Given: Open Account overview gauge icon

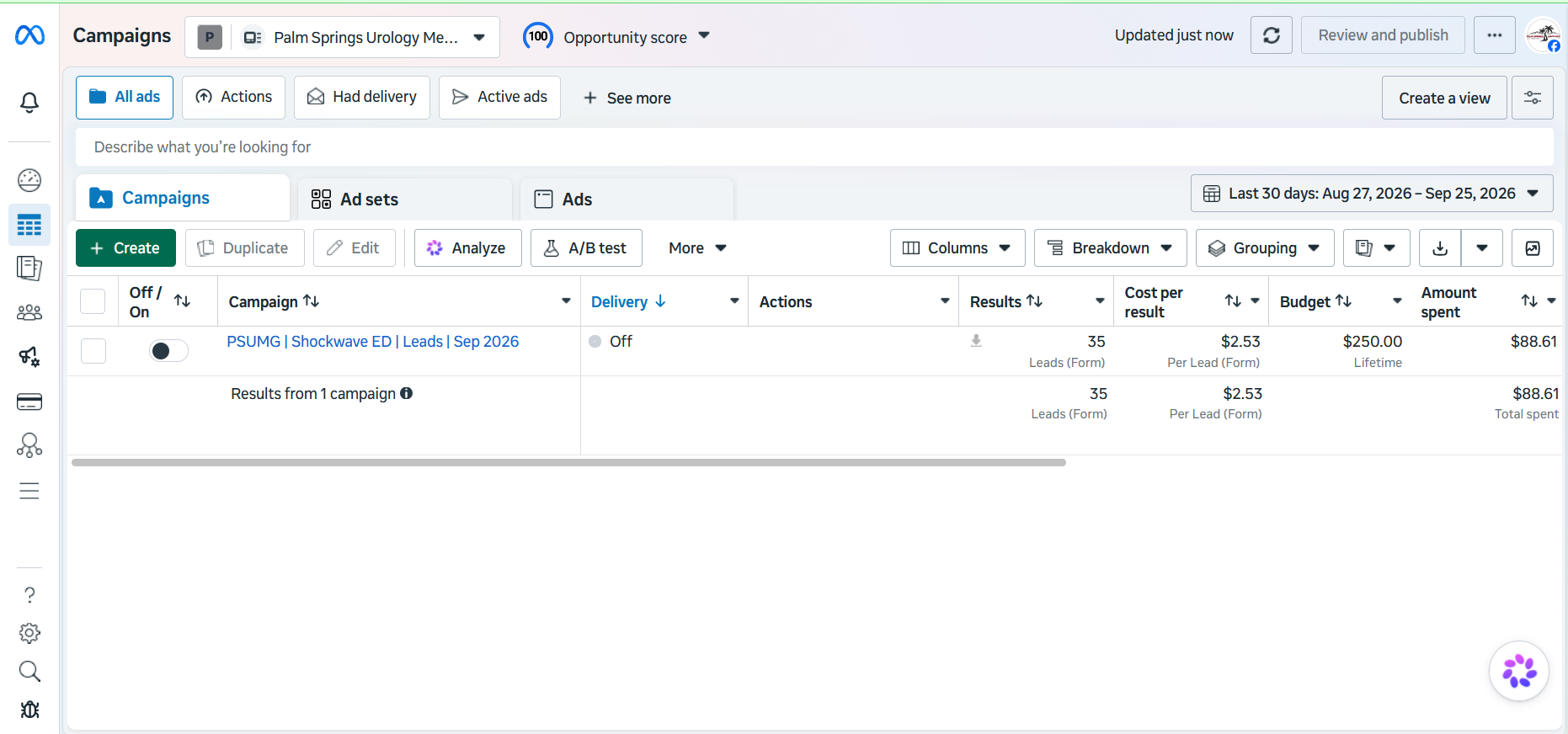Looking at the screenshot, I should [29, 180].
